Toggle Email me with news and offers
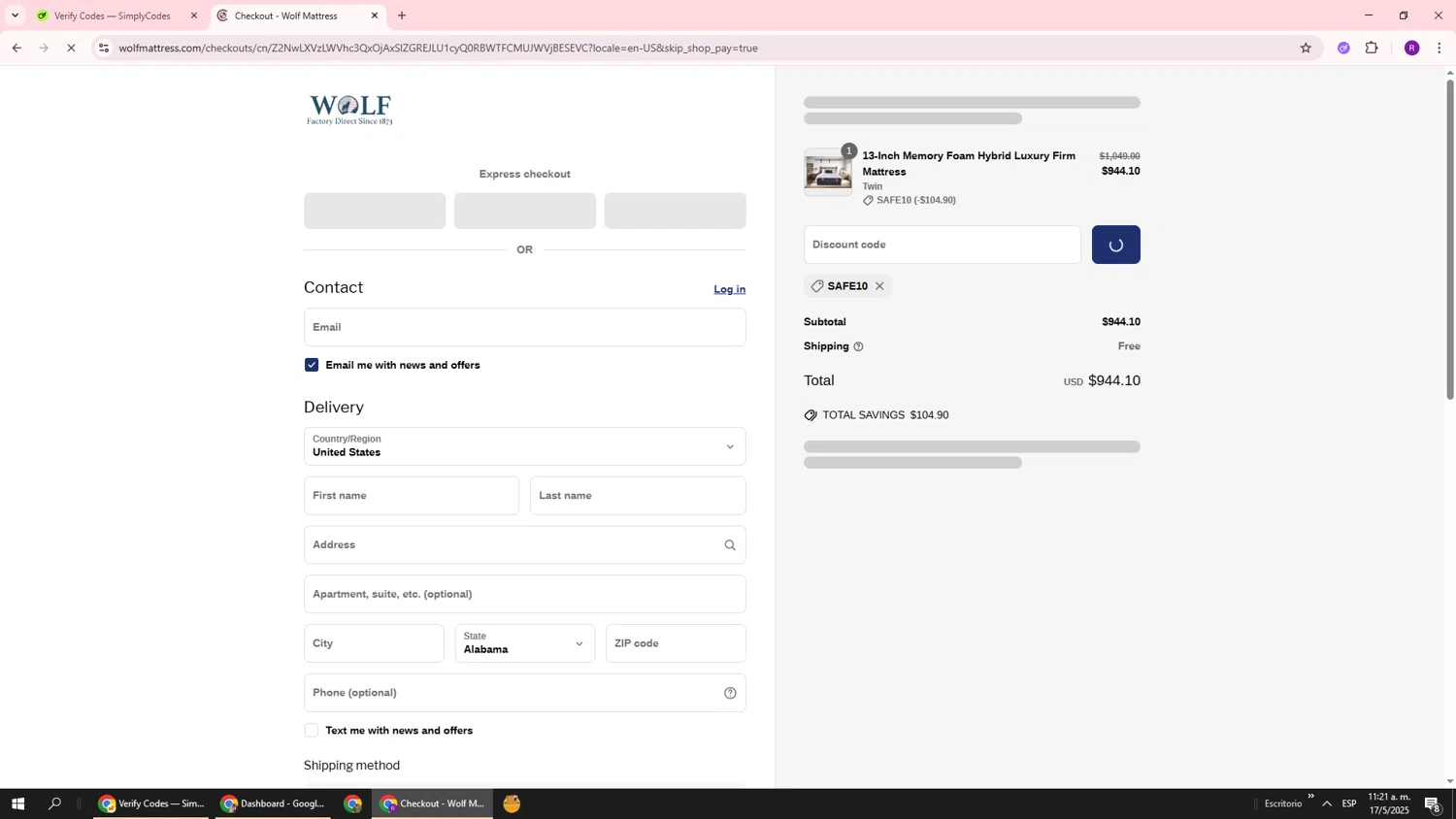Viewport: 1456px width, 819px height. click(312, 365)
